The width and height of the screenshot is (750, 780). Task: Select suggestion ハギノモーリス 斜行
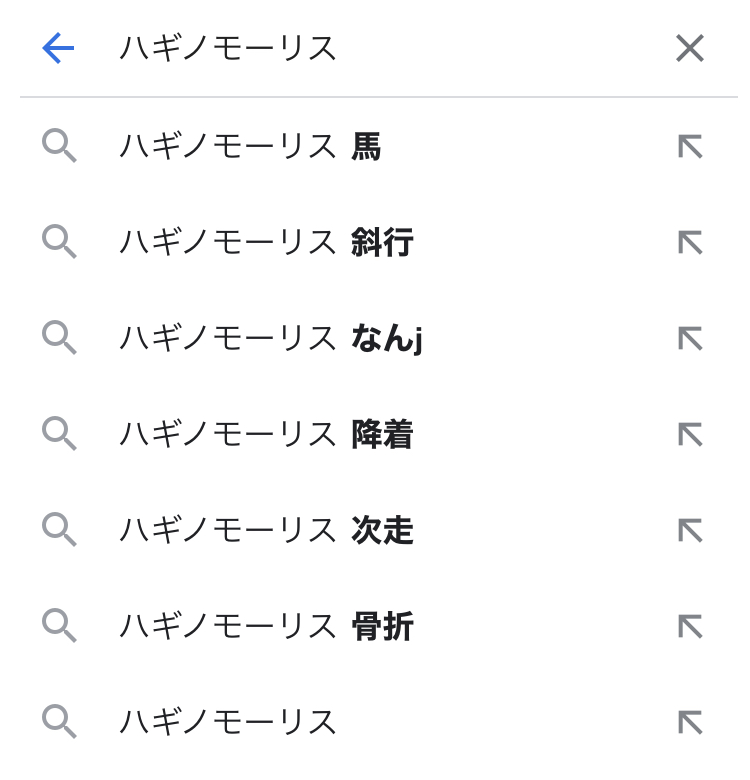coord(266,243)
